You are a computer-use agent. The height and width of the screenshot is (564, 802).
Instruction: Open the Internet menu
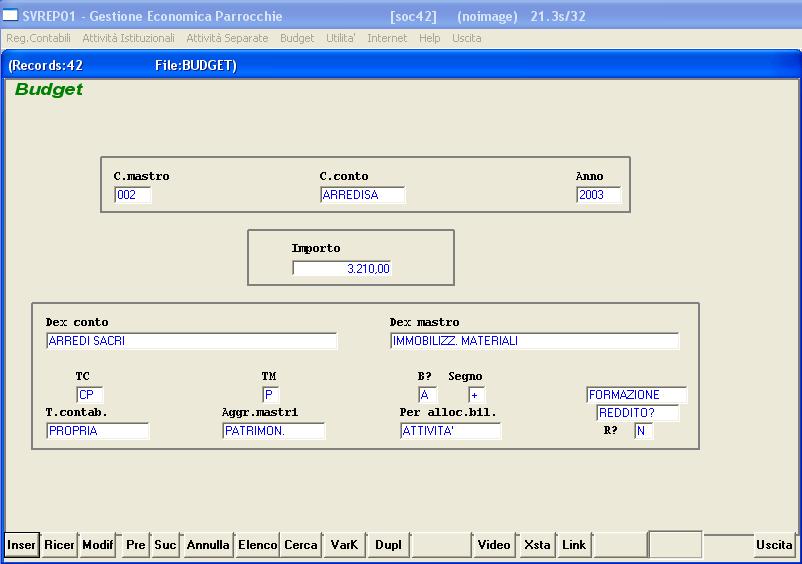pos(387,38)
